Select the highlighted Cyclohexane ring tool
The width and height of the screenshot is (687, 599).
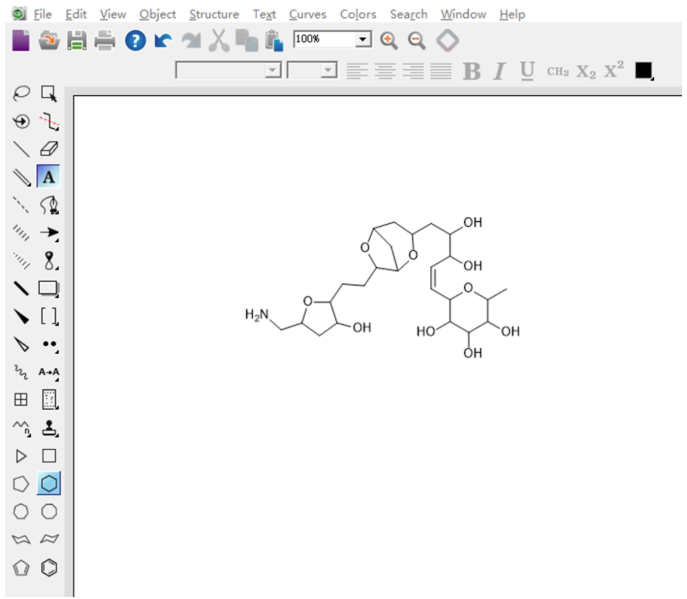[x=49, y=484]
